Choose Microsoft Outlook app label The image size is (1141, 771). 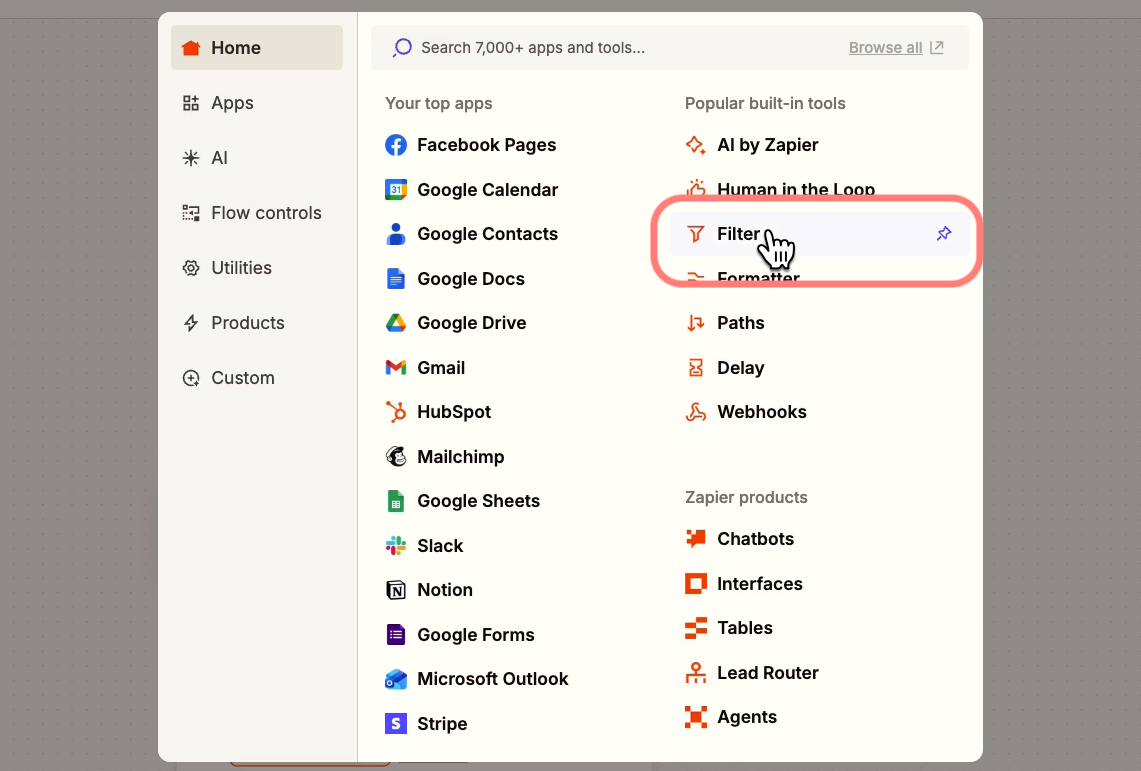pos(493,679)
